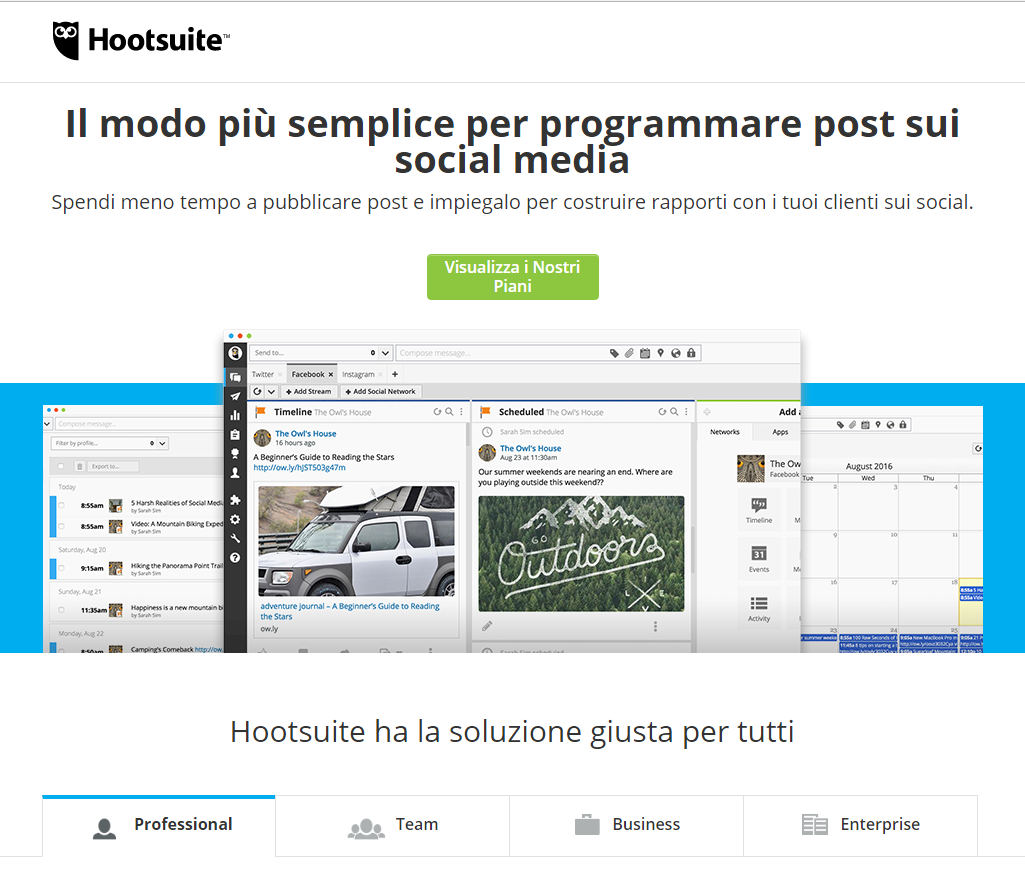Click search magnifier in Timeline stream header

(449, 412)
